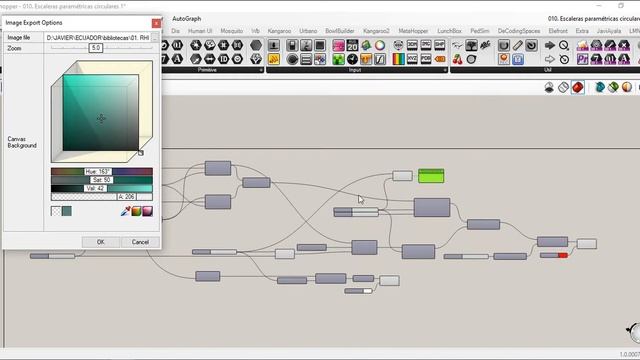This screenshot has height=360, width=640.
Task: Select the 3DM file import icon
Action: (412, 45)
